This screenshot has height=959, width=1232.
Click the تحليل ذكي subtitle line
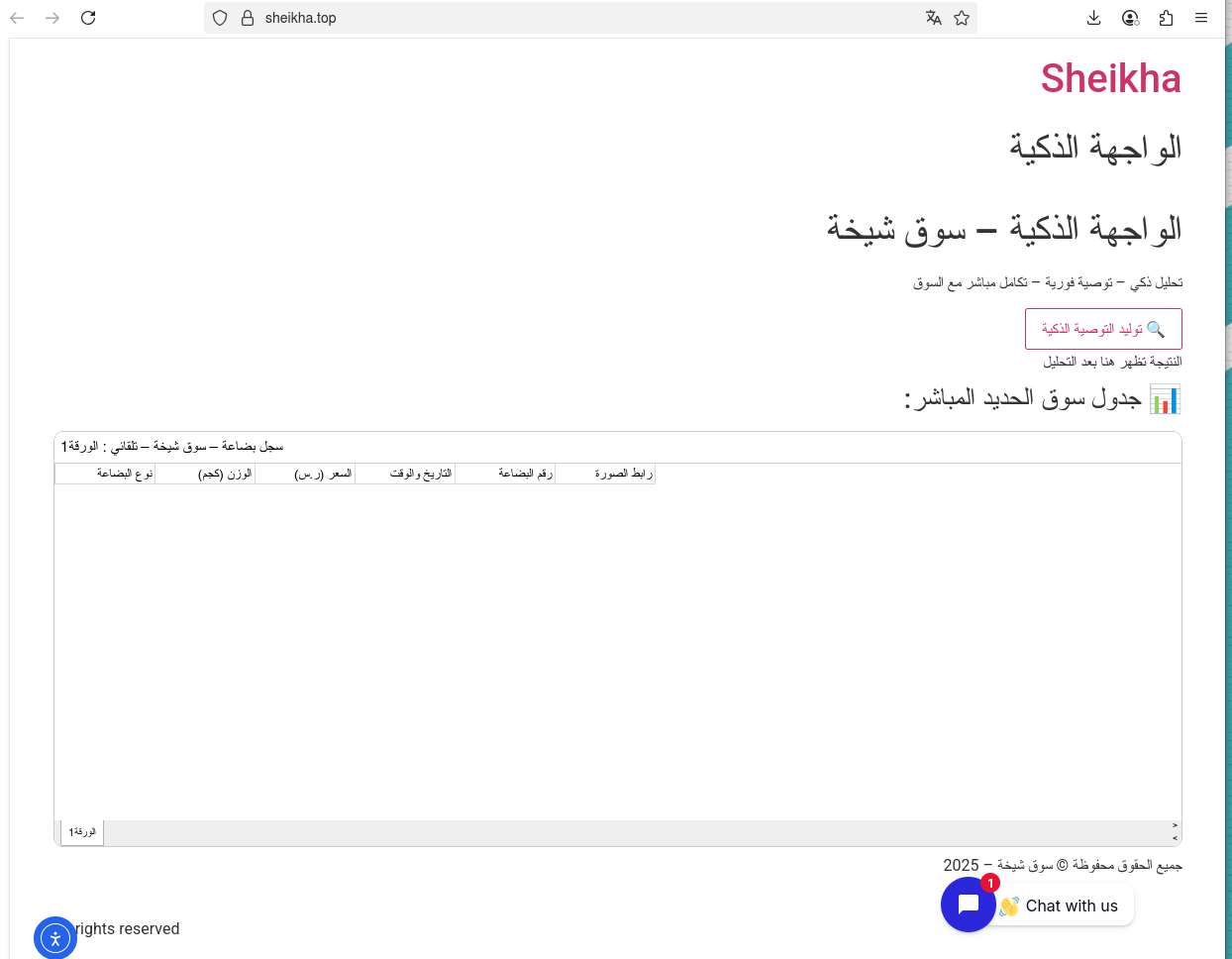1048,283
